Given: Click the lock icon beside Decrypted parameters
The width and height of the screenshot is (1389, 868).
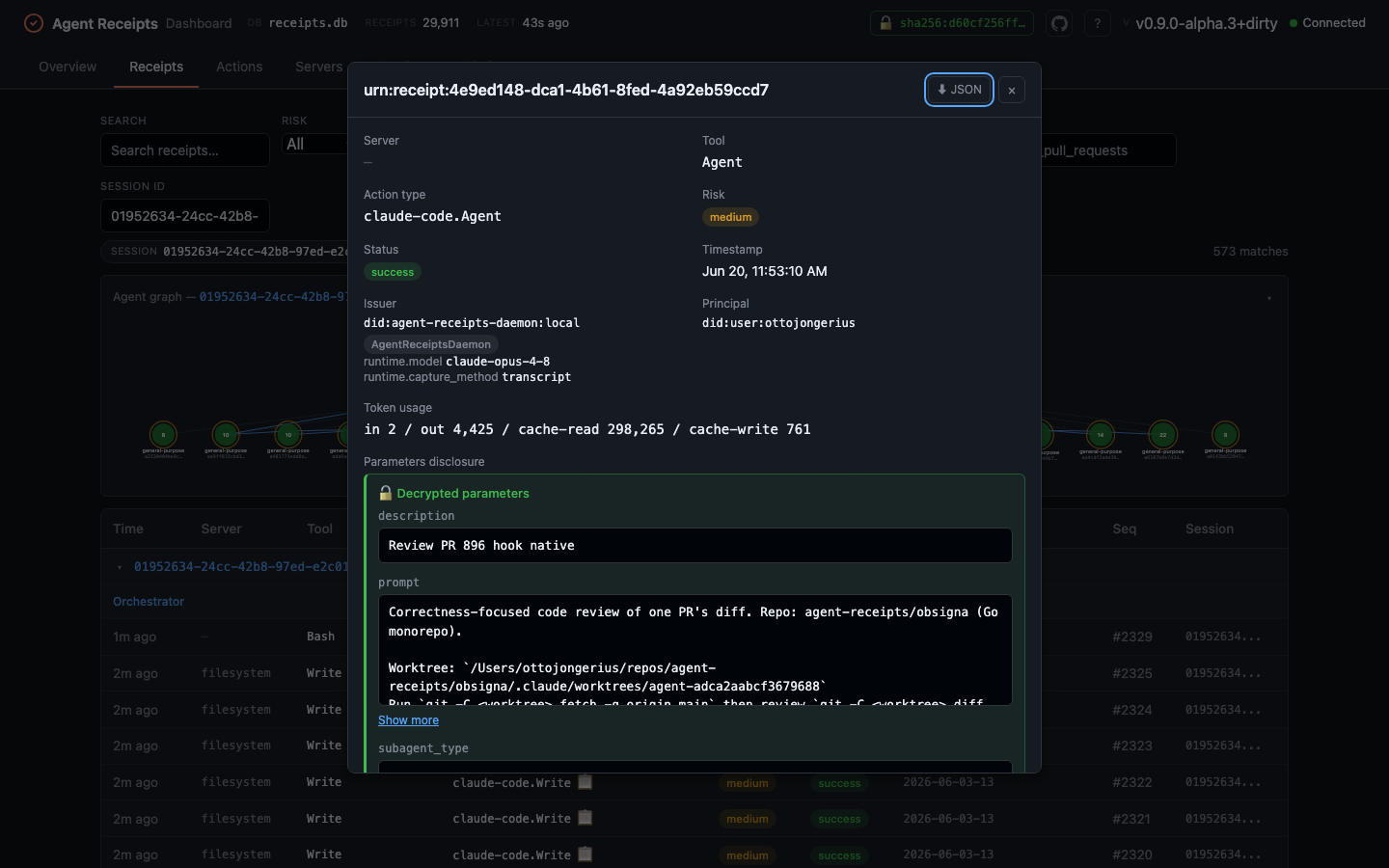Looking at the screenshot, I should (385, 493).
